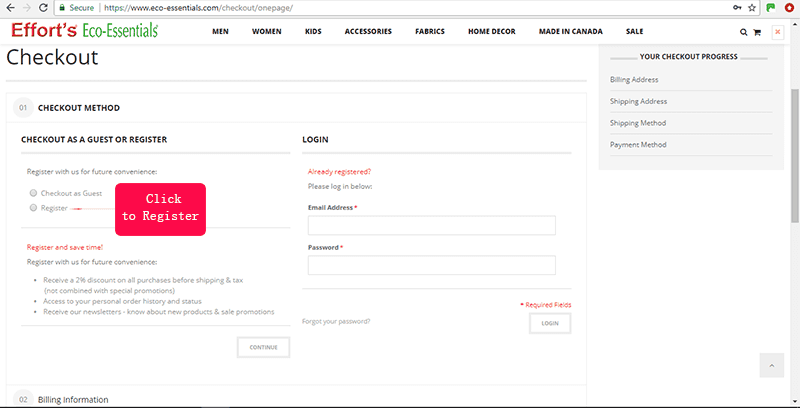The image size is (800, 408).
Task: Open the shopping cart icon
Action: [x=757, y=32]
